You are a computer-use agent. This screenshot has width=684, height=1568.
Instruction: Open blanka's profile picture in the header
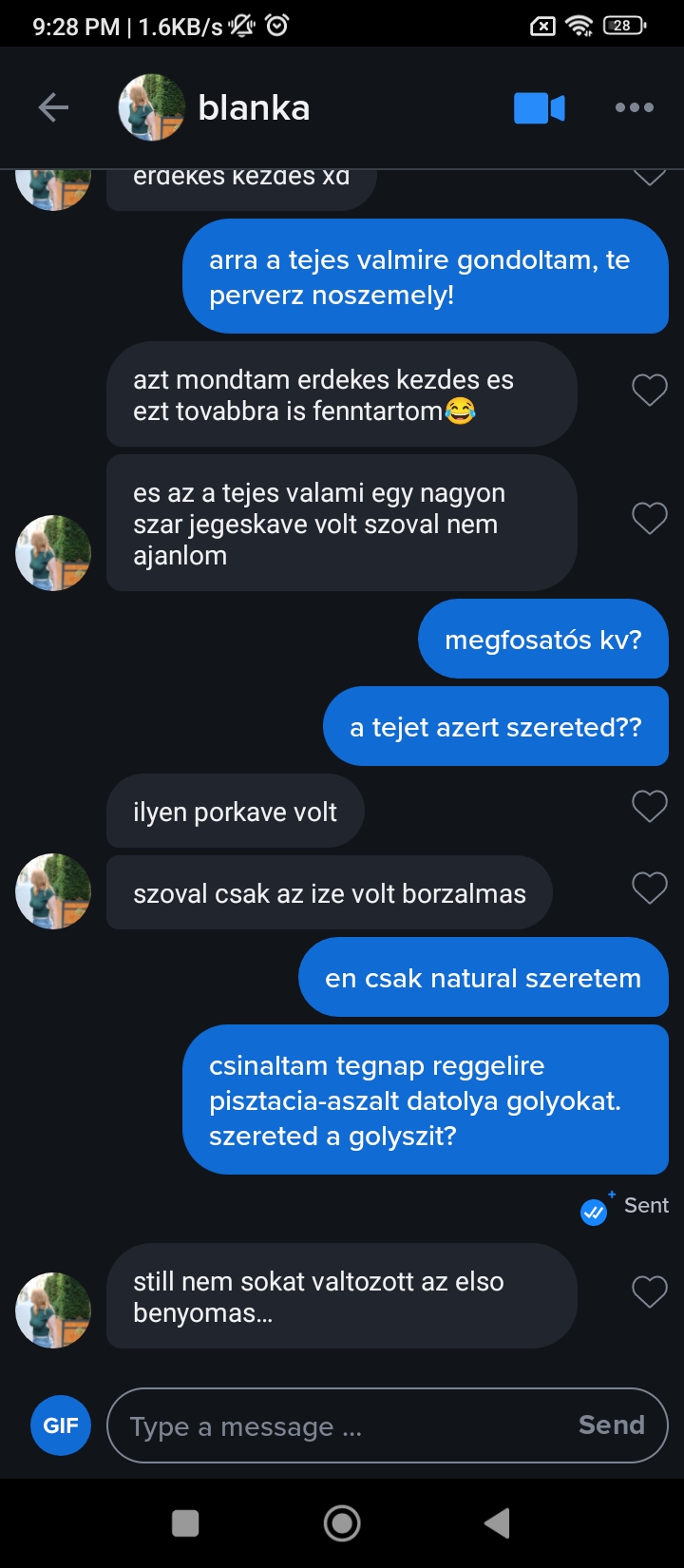151,107
